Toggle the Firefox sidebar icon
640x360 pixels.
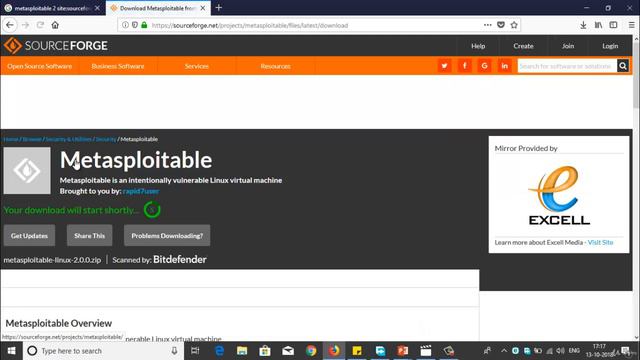[613, 25]
